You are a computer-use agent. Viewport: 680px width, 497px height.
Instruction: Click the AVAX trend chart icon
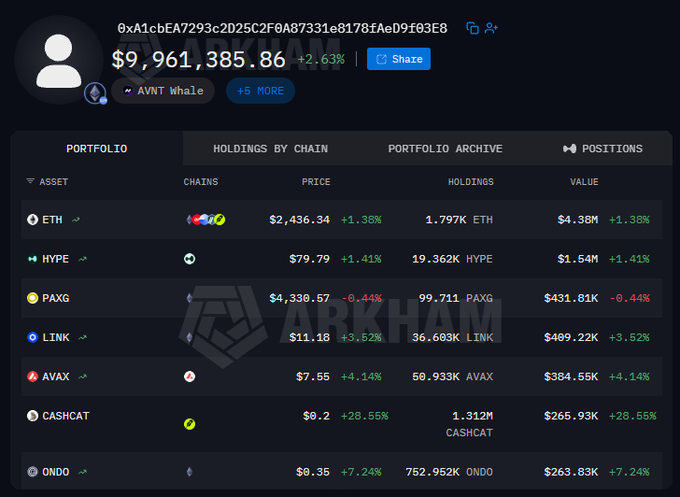(82, 377)
